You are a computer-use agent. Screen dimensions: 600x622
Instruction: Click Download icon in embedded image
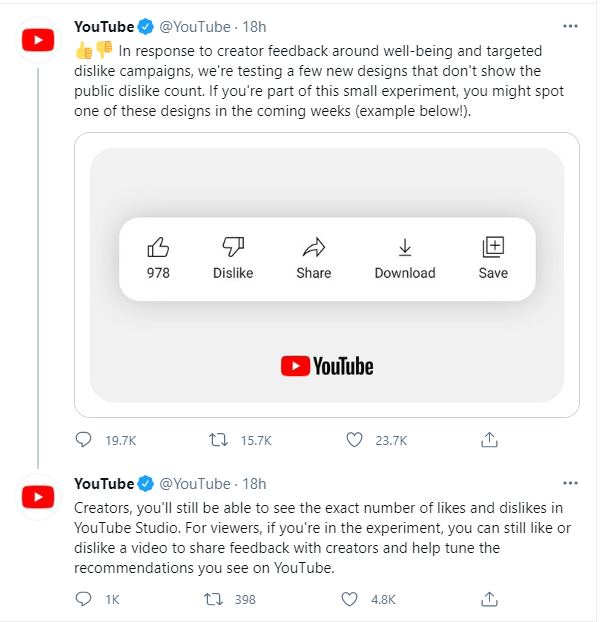(x=405, y=247)
